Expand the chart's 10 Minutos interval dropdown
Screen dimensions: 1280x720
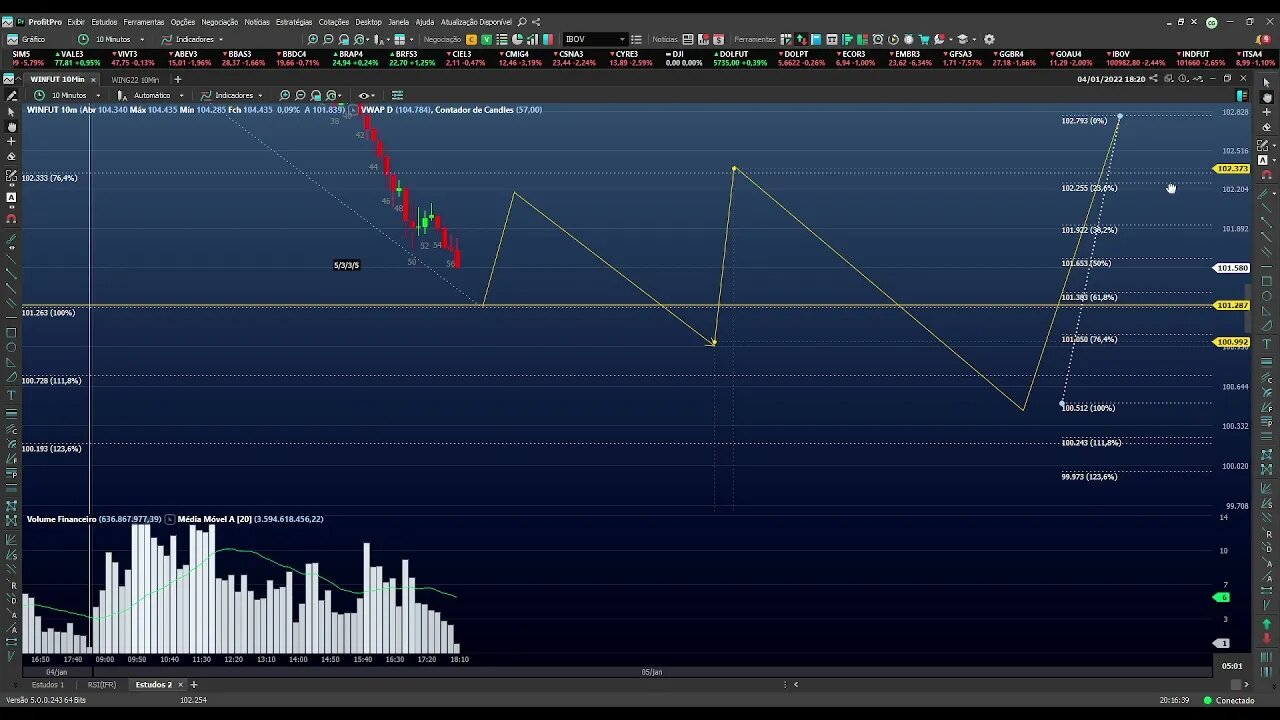(x=97, y=95)
